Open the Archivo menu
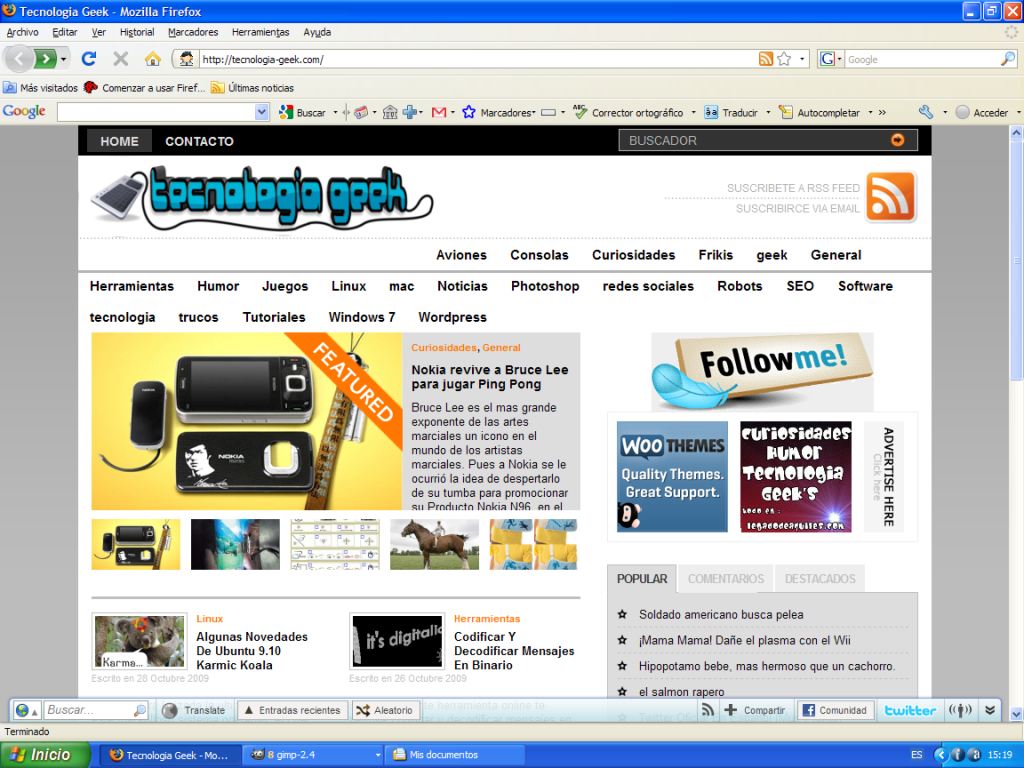 tap(22, 32)
